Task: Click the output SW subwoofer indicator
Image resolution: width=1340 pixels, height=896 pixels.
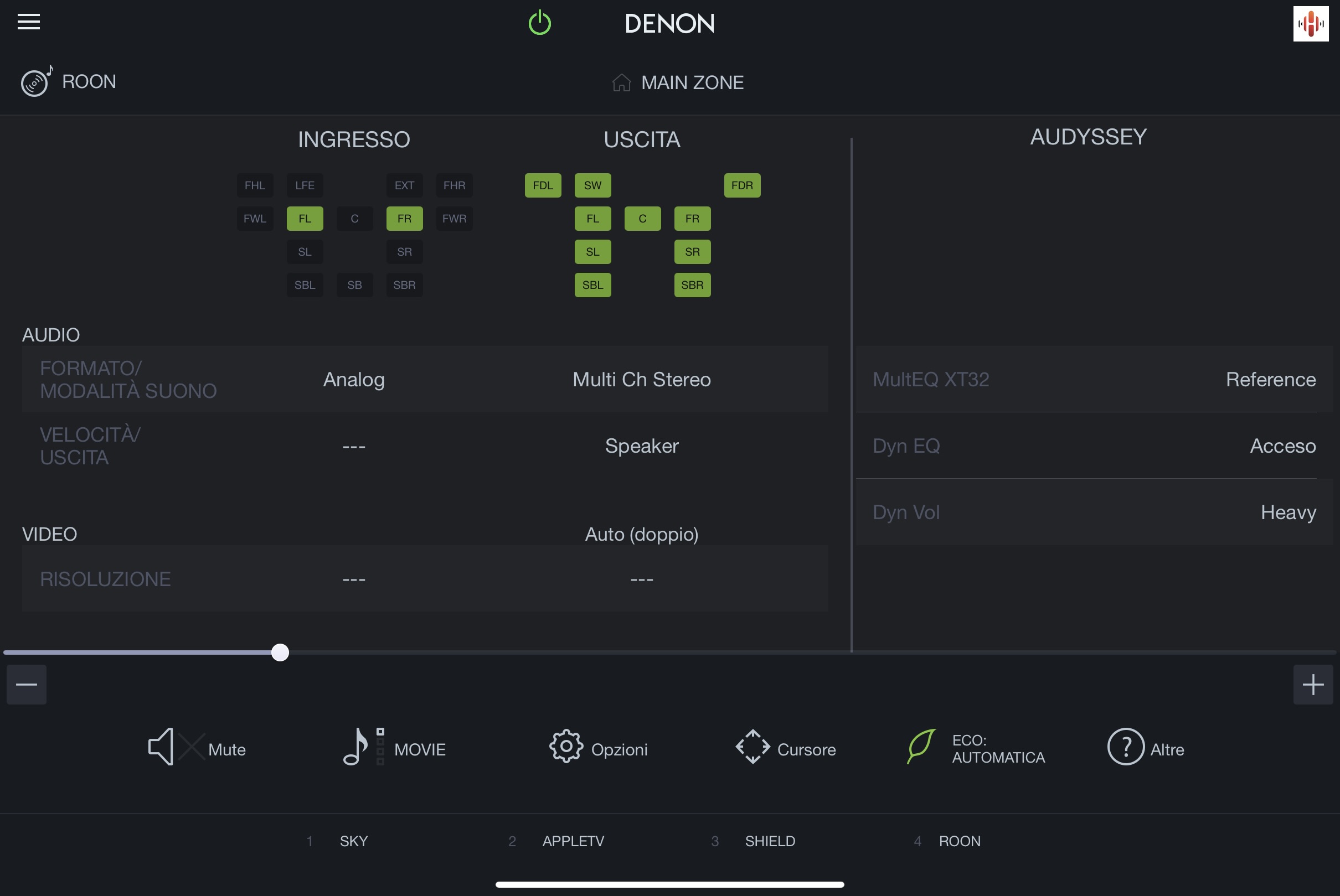Action: click(x=593, y=186)
